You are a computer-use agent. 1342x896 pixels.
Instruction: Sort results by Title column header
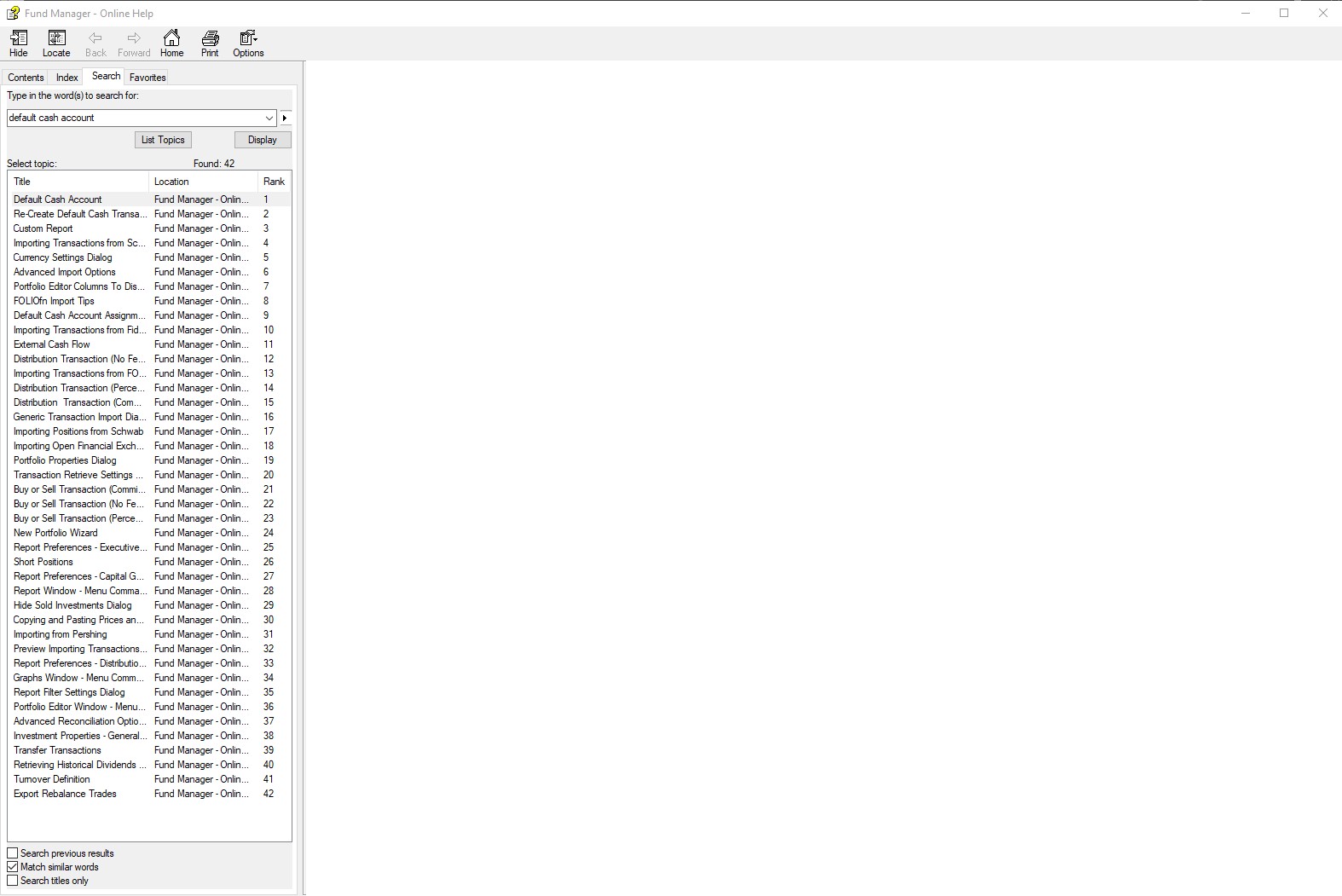tap(78, 182)
